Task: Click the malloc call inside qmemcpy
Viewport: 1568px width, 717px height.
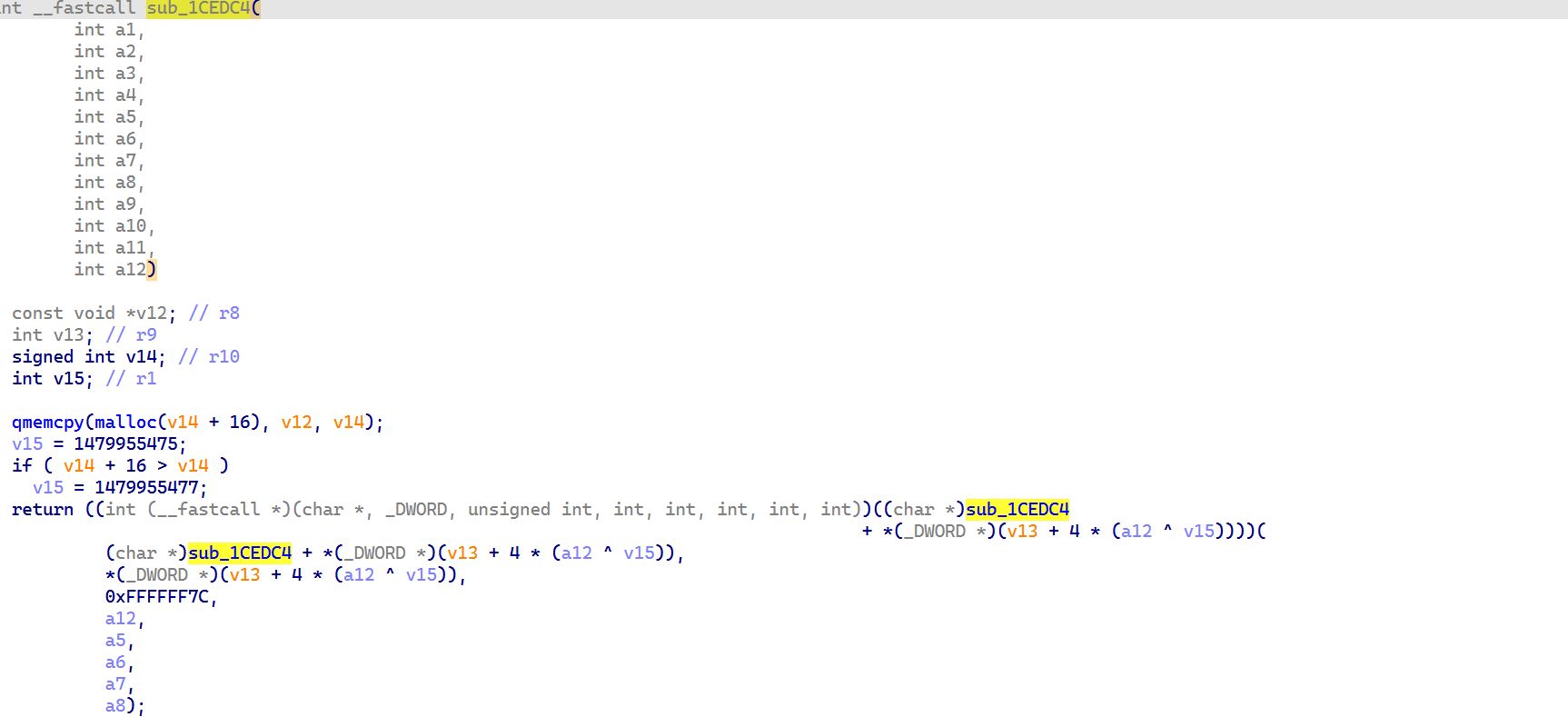Action: coord(125,423)
